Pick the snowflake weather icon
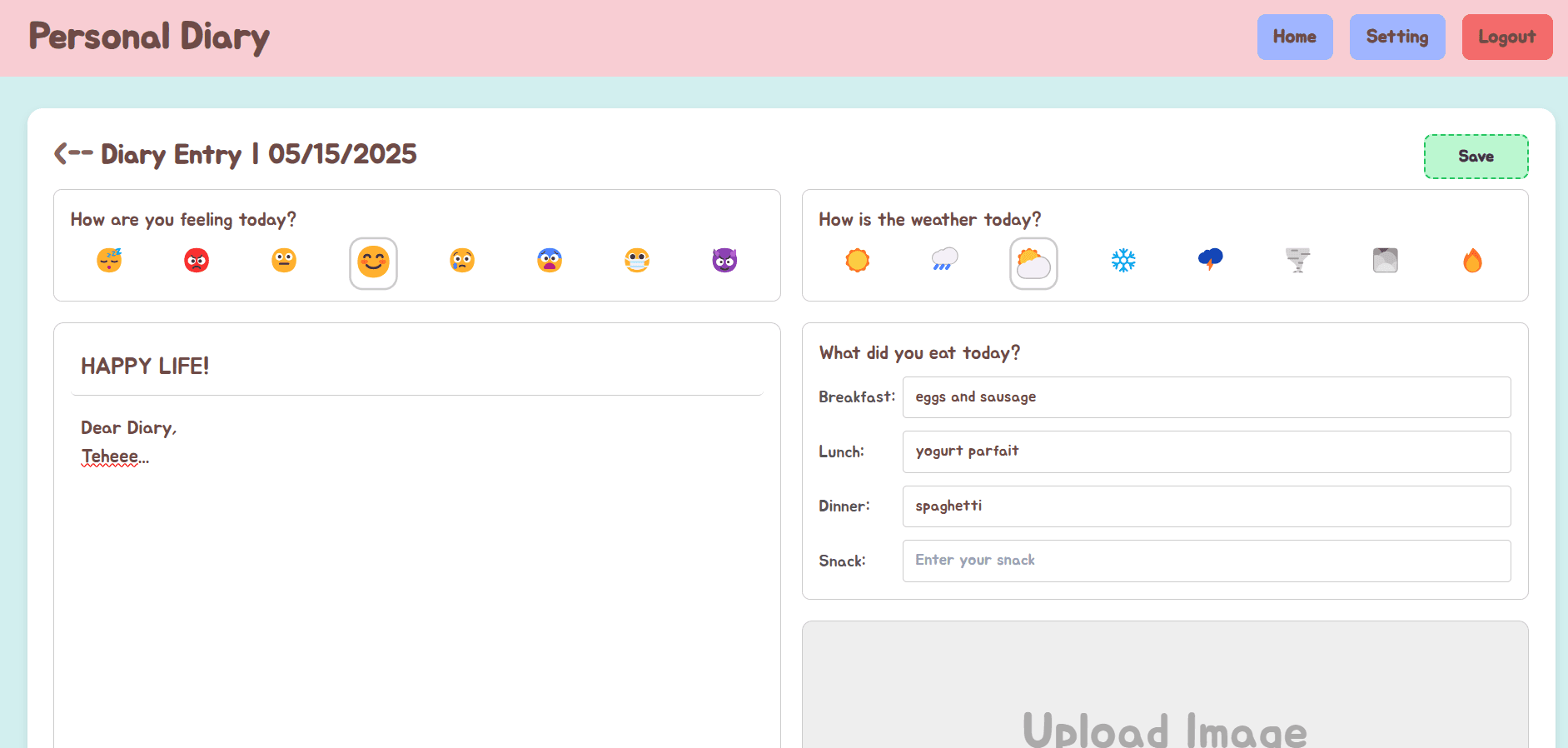1568x748 pixels. click(x=1123, y=261)
